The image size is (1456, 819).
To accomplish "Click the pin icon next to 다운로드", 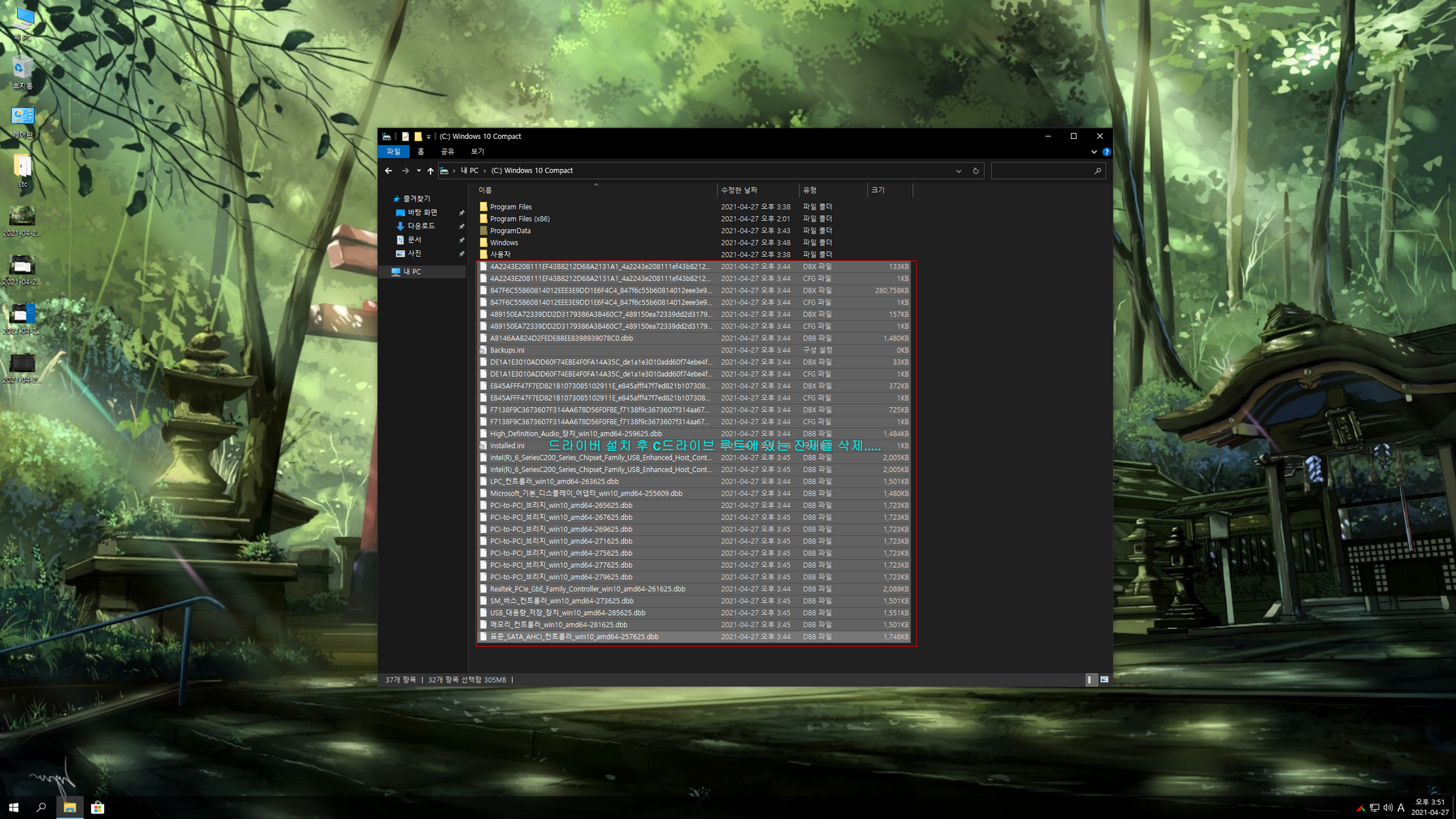I will click(x=461, y=227).
